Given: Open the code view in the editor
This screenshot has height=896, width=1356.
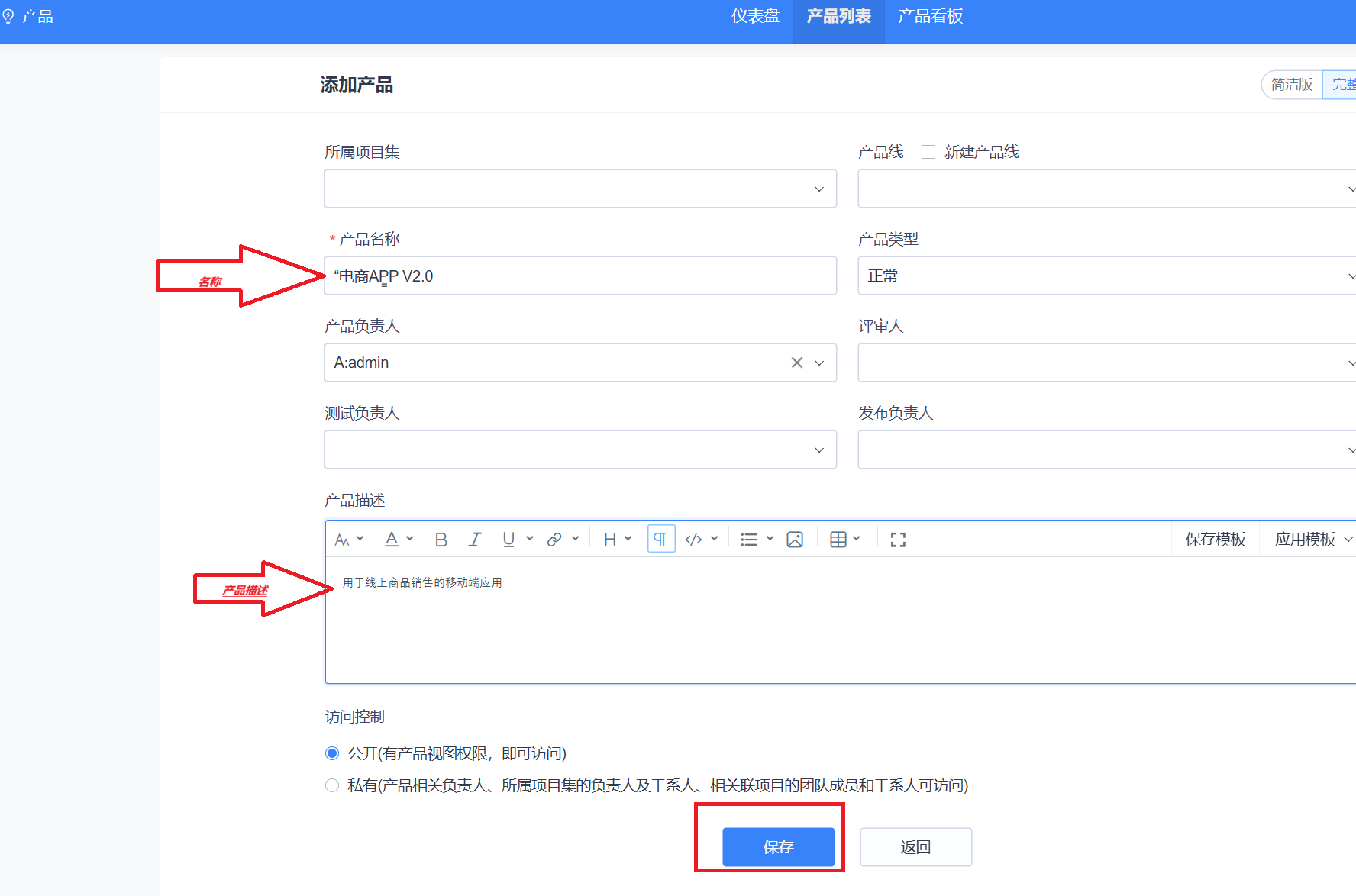Looking at the screenshot, I should (693, 539).
